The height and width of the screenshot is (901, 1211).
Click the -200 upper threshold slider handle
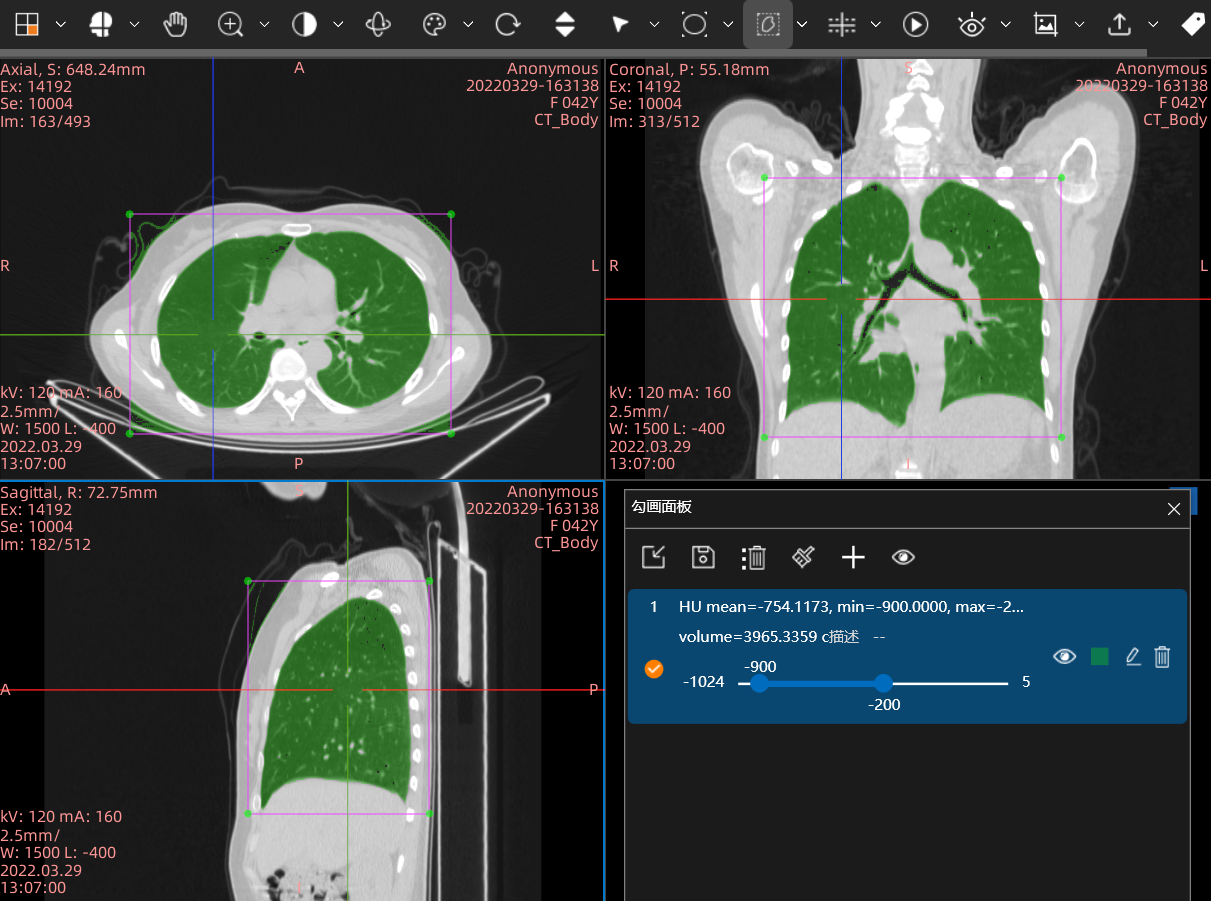[883, 683]
